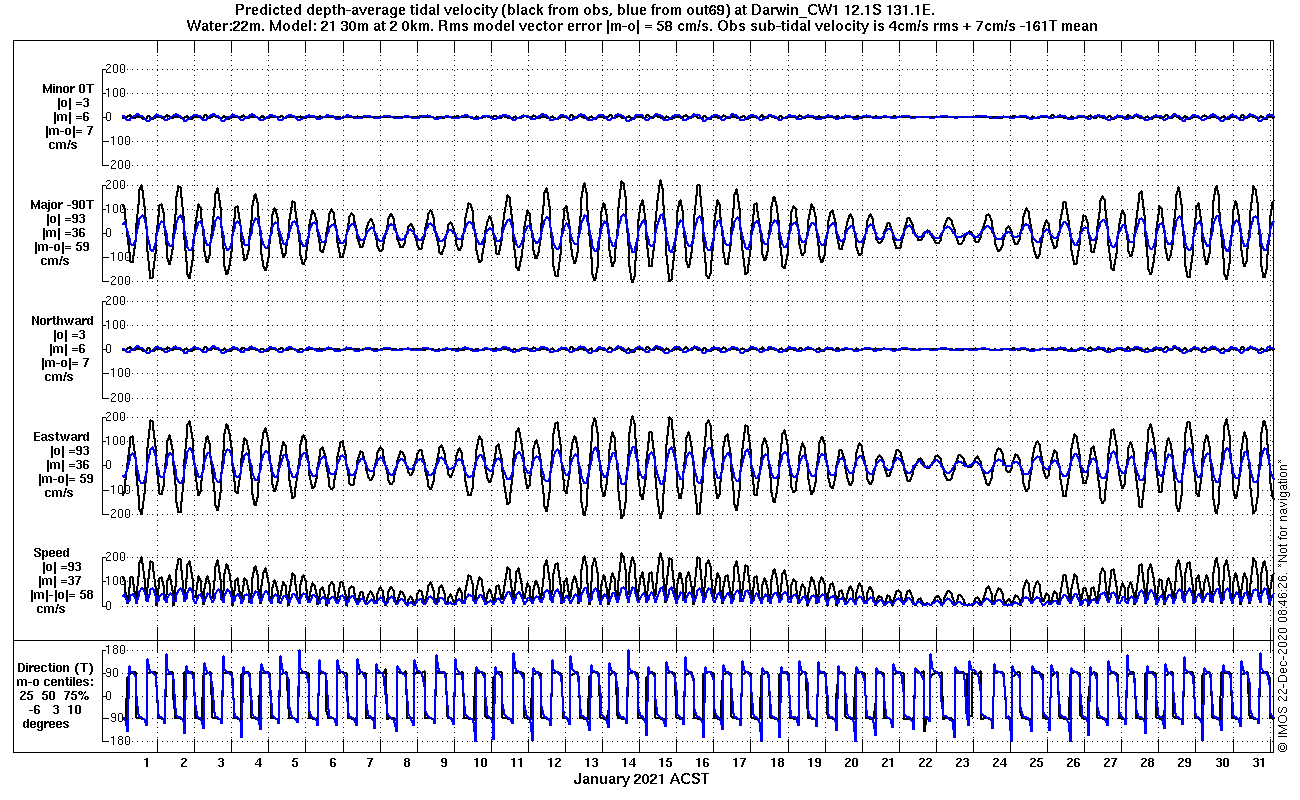Viewport: 1300px width, 800px height.
Task: Click day 21 on the date axis
Action: [x=888, y=762]
